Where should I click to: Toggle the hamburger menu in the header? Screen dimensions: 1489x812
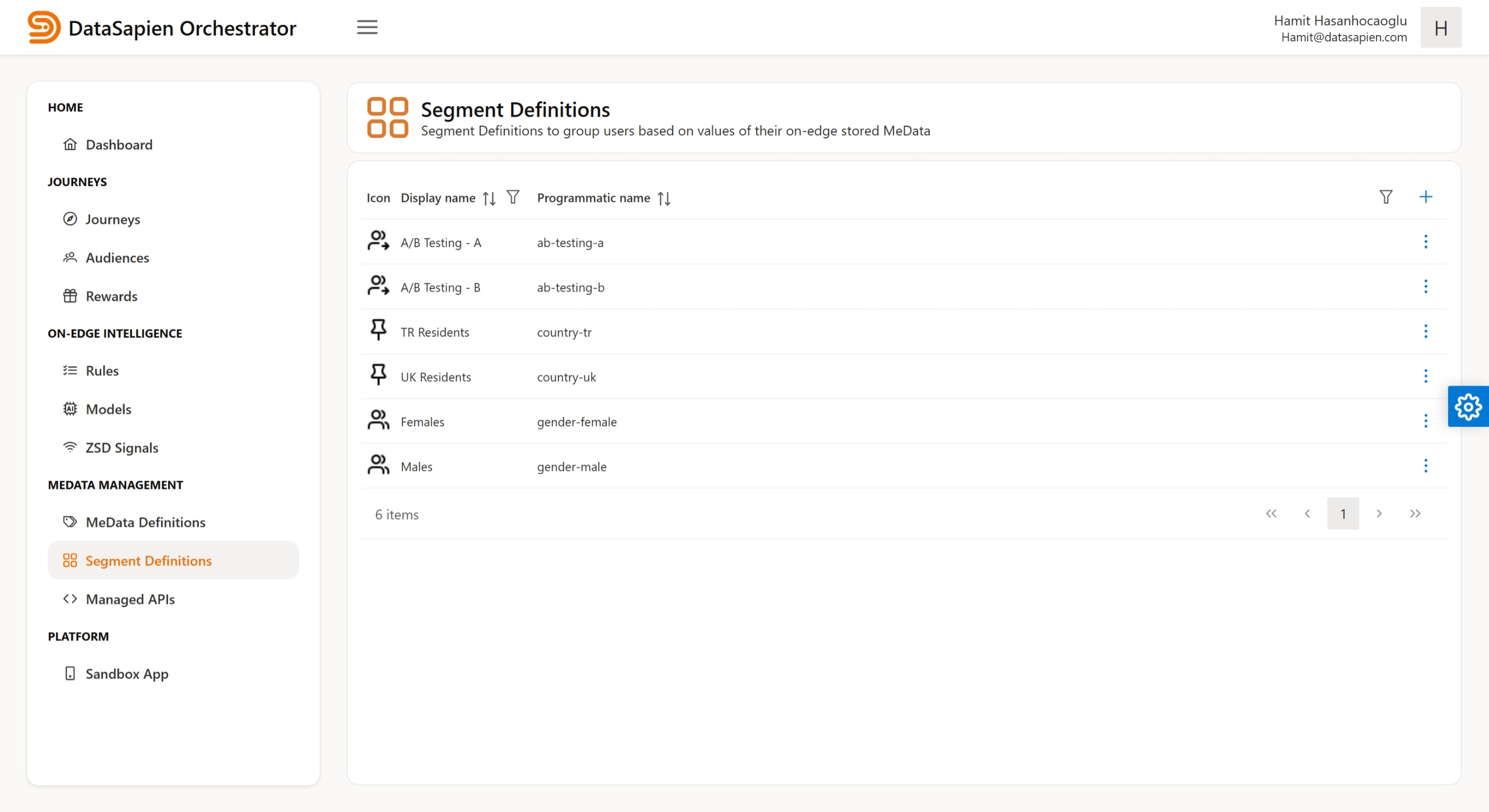367,27
